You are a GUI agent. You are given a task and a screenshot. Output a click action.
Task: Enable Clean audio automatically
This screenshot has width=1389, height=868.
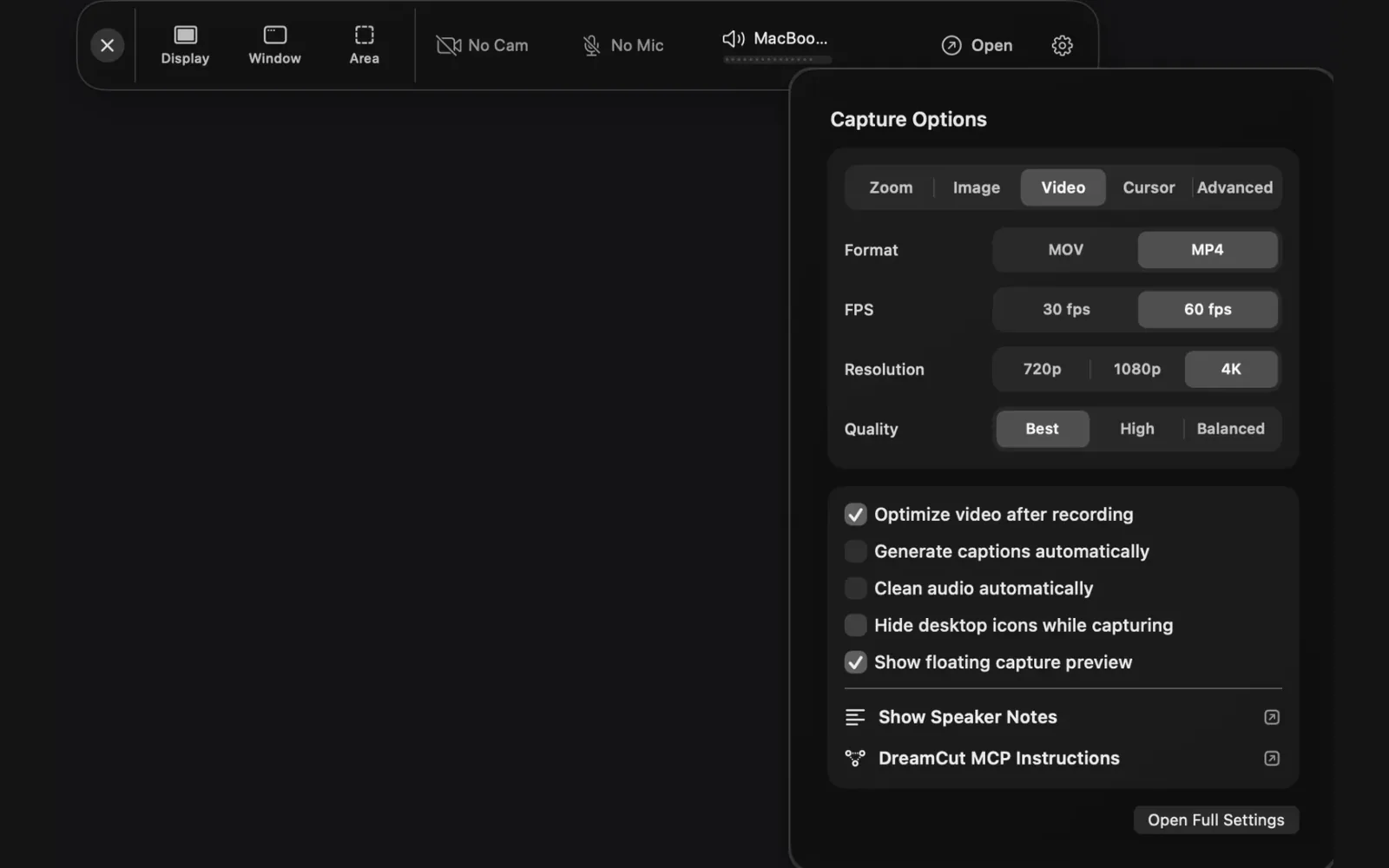855,589
